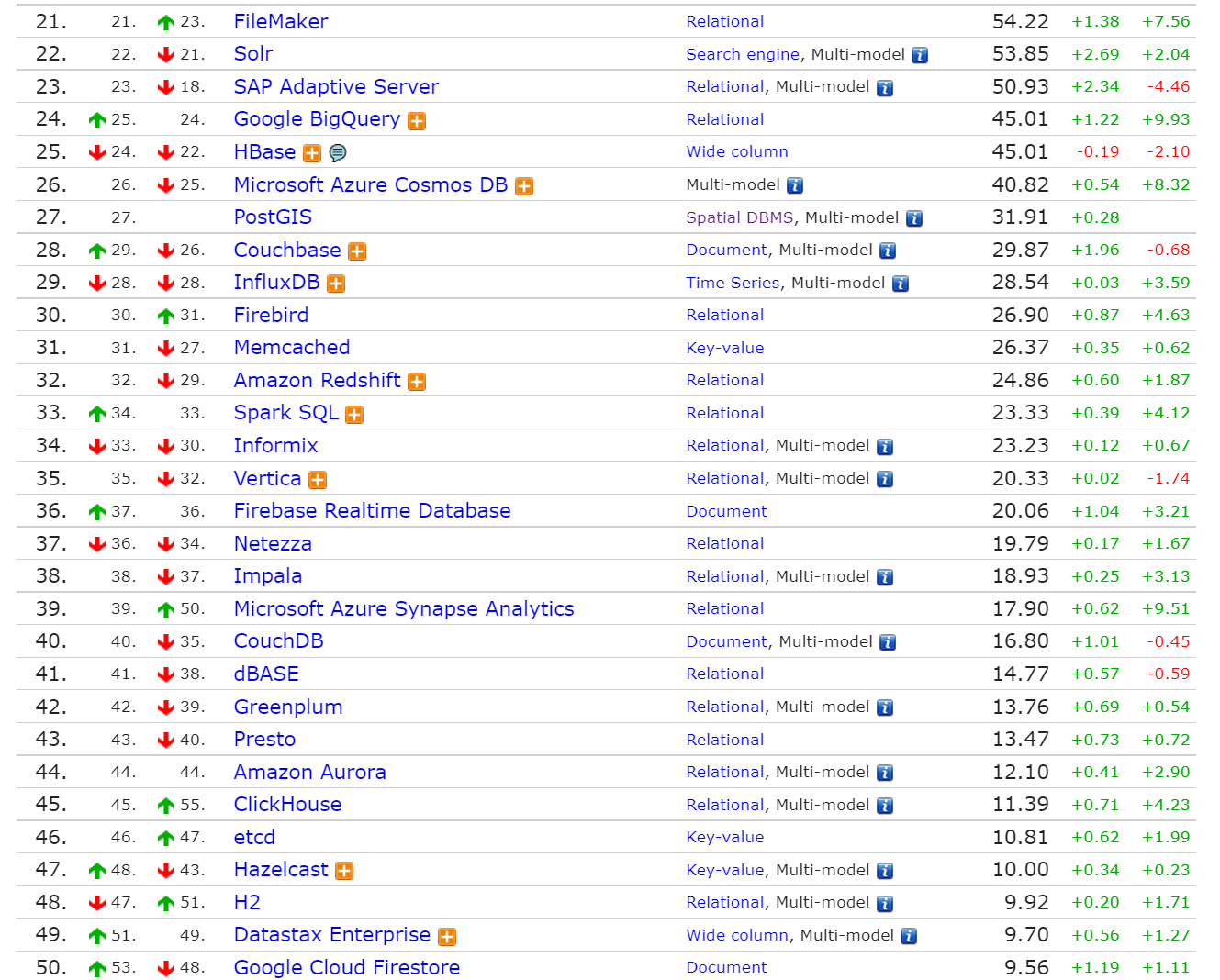Click the info icon in Datastax Enterprise row
This screenshot has width=1220, height=980.
(909, 936)
